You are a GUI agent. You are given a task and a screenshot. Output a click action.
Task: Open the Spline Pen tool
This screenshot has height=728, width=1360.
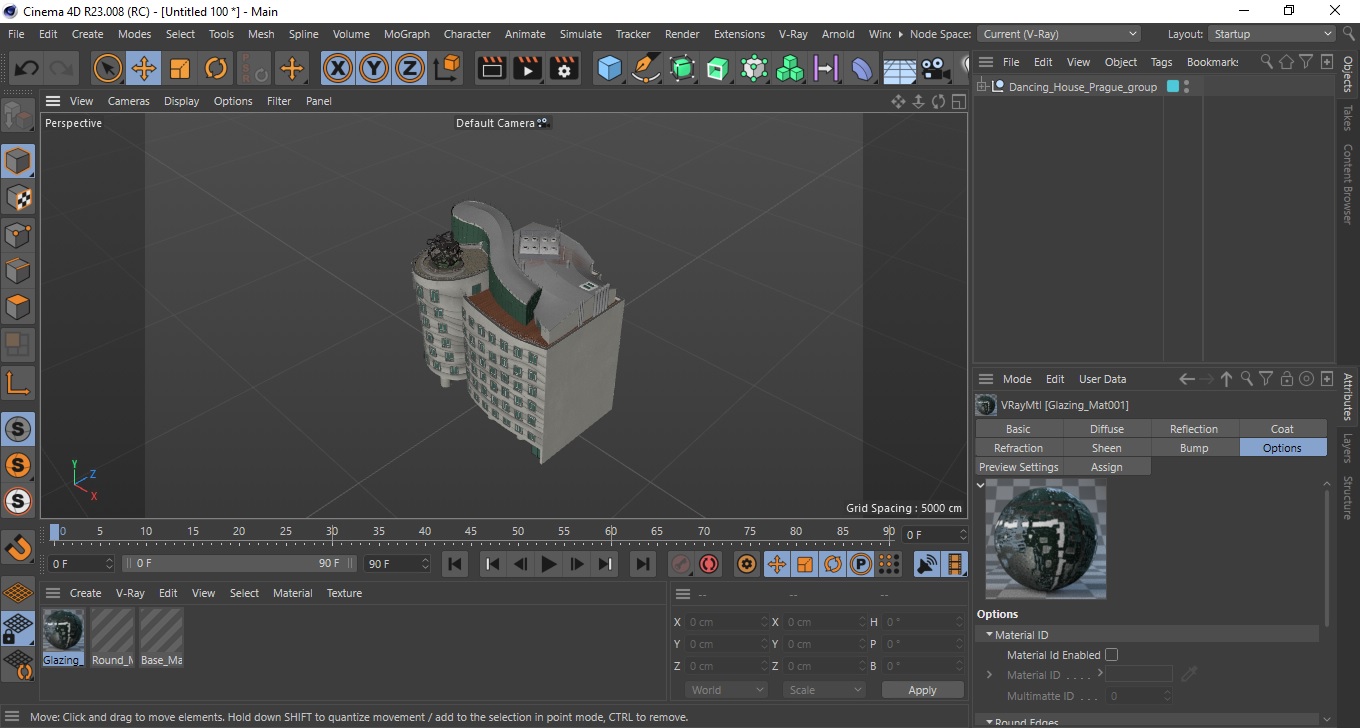[646, 69]
